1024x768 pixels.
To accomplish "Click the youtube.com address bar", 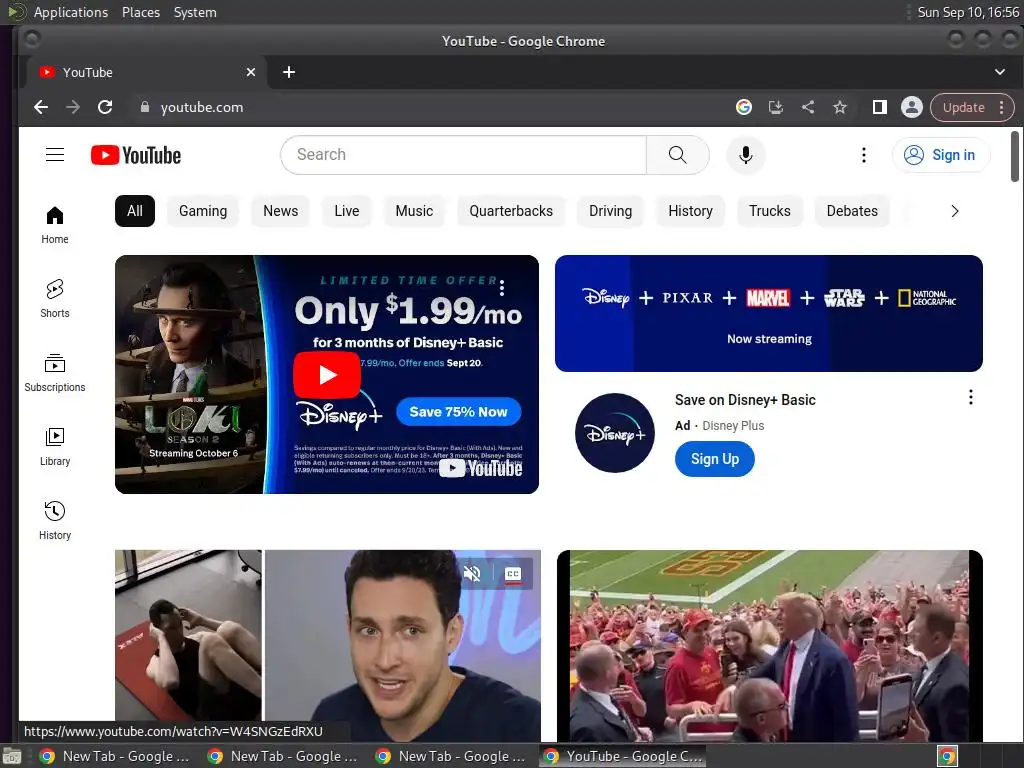I will (x=431, y=107).
